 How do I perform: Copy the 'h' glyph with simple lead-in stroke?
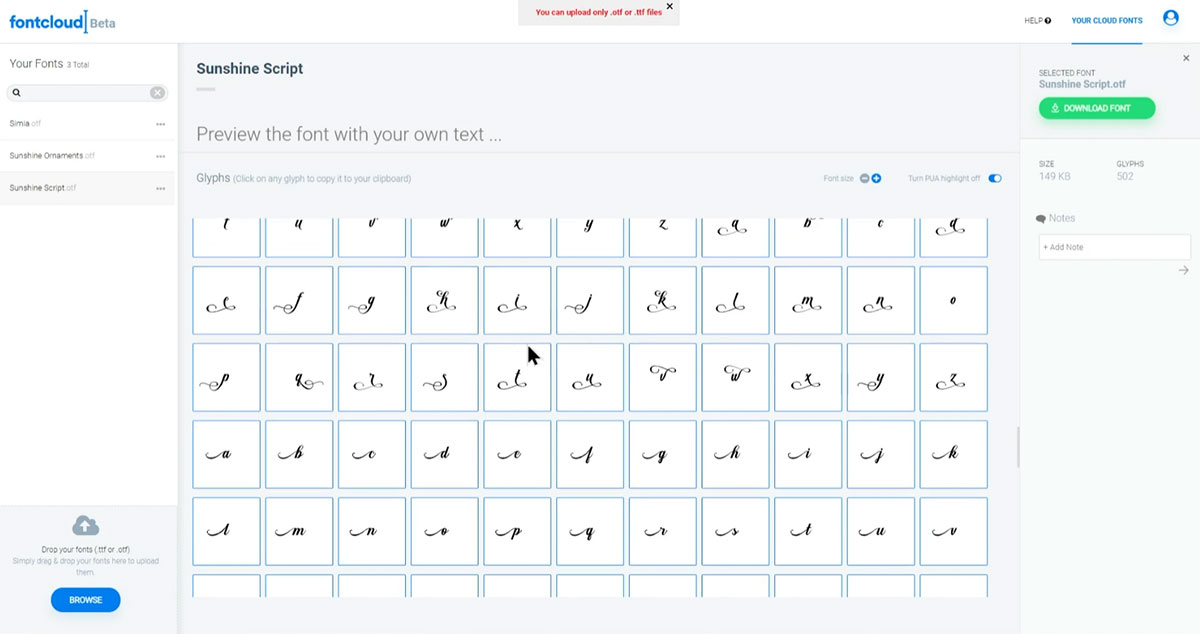coord(735,454)
